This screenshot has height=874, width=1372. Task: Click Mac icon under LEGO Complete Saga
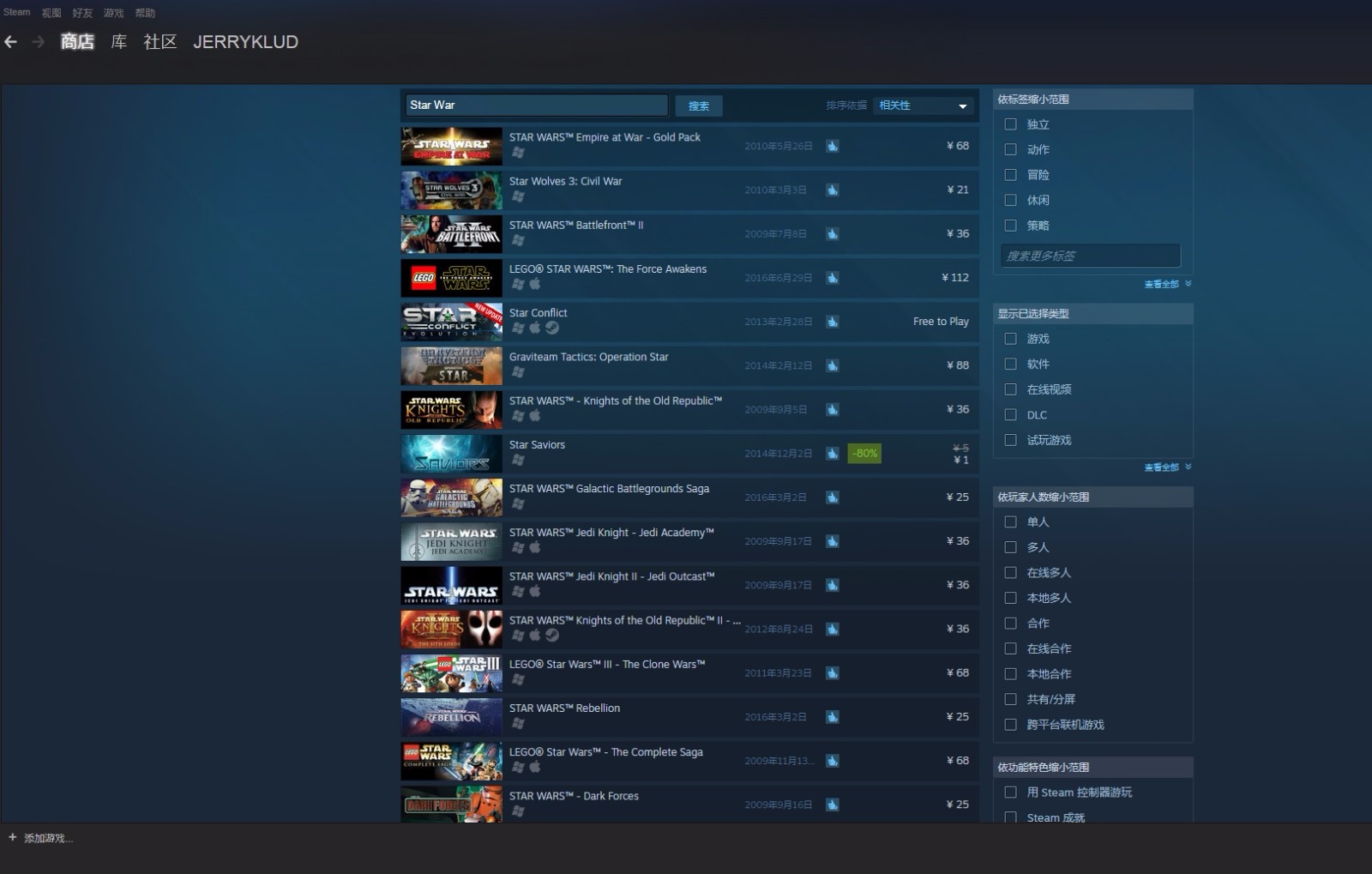(535, 767)
